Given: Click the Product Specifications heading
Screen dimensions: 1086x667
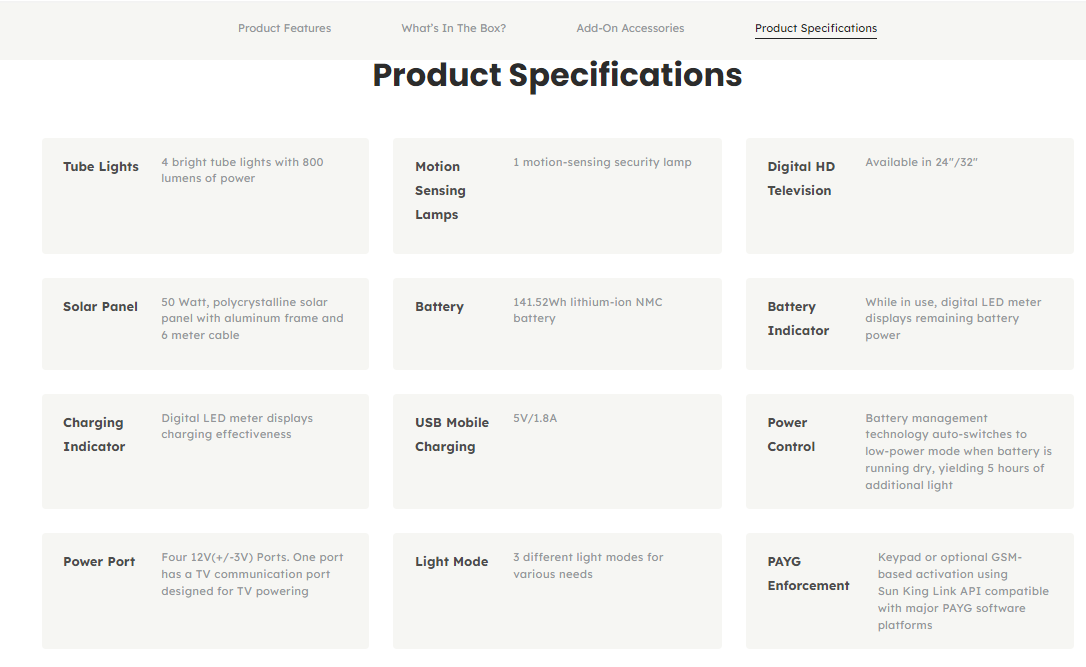Looking at the screenshot, I should tap(557, 75).
